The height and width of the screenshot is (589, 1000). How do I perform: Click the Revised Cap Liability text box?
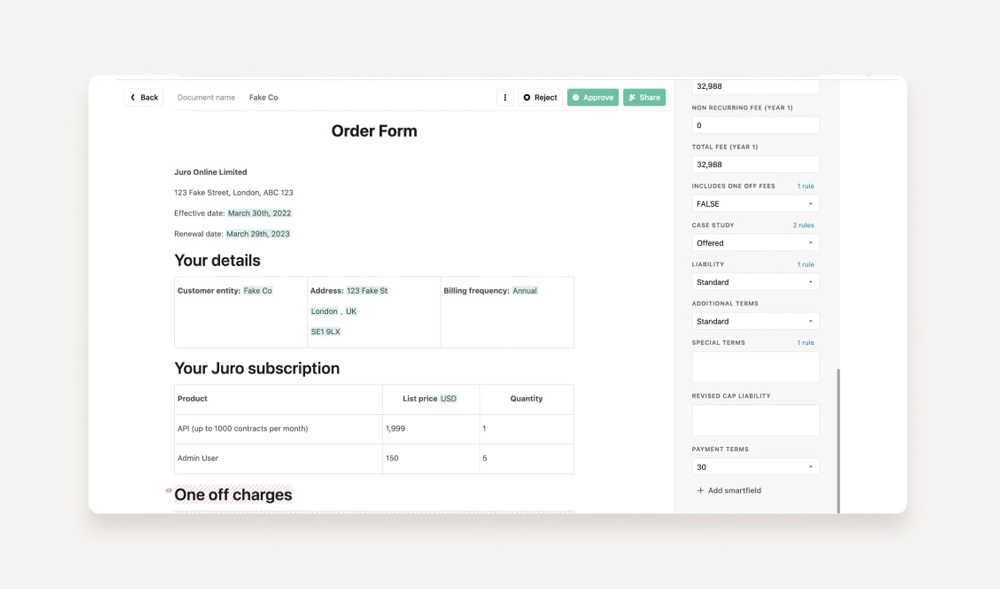[755, 421]
